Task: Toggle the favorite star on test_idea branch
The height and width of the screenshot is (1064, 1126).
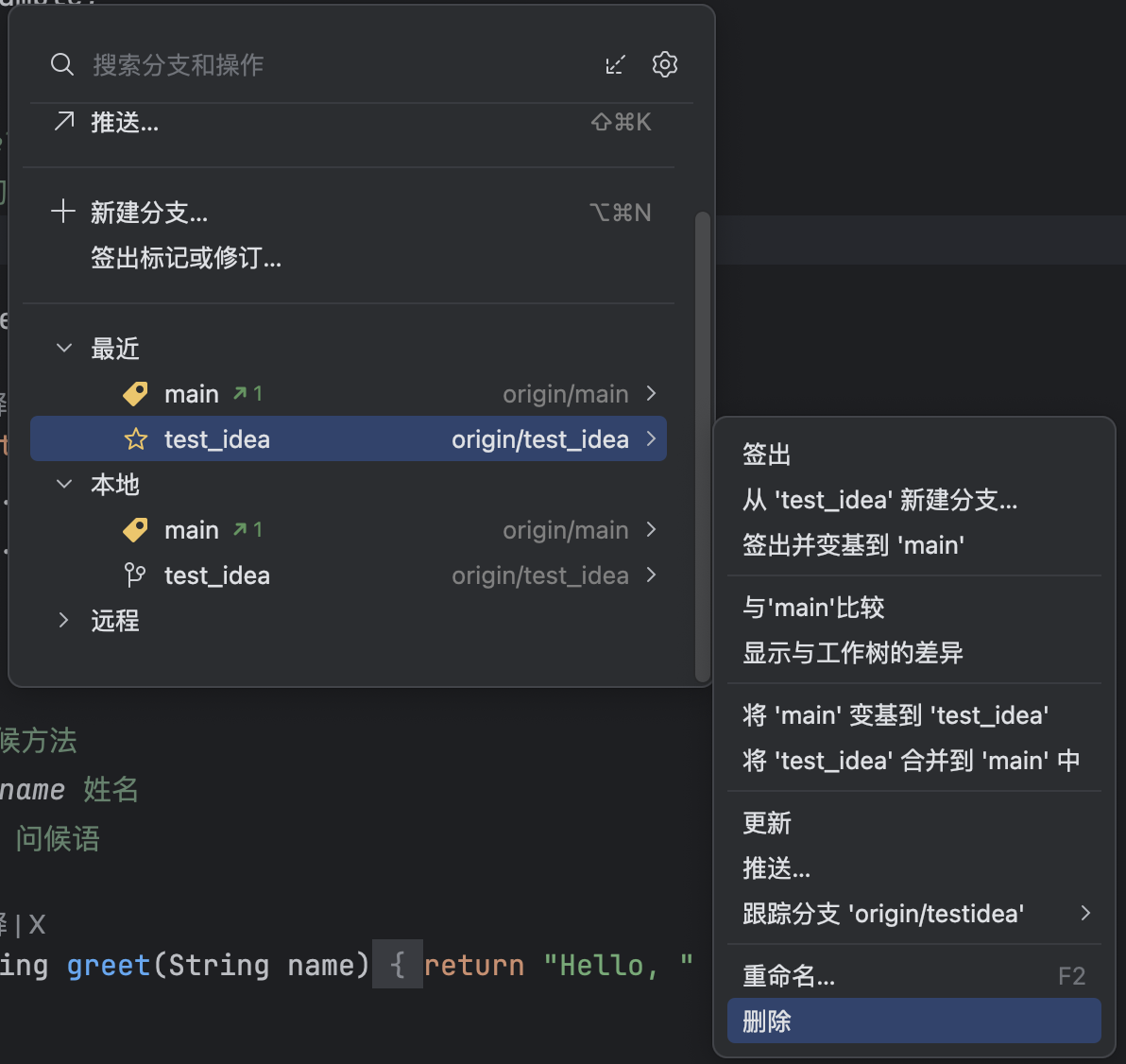Action: pyautogui.click(x=135, y=438)
